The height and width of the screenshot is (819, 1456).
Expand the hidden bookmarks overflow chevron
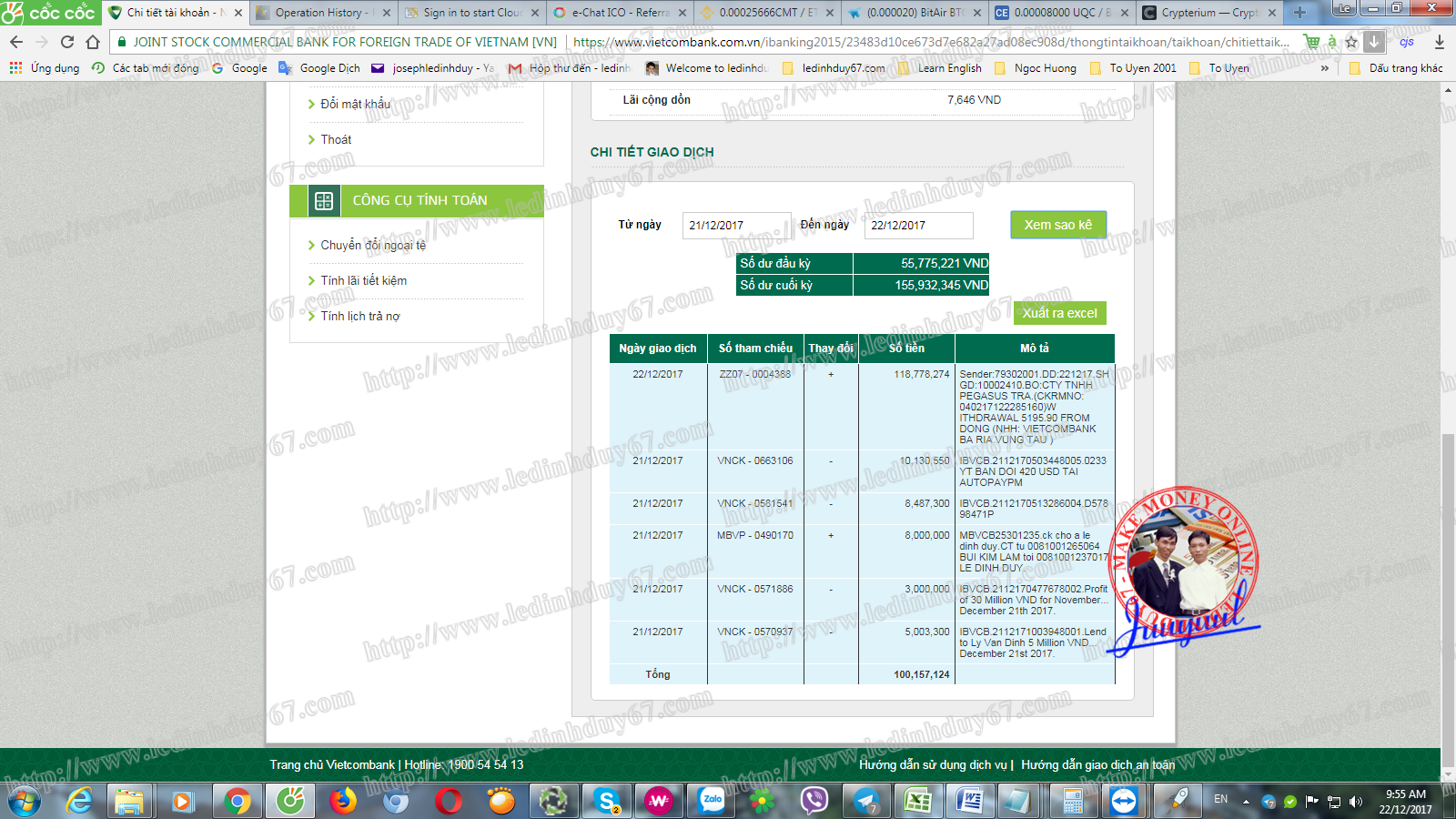(1325, 68)
